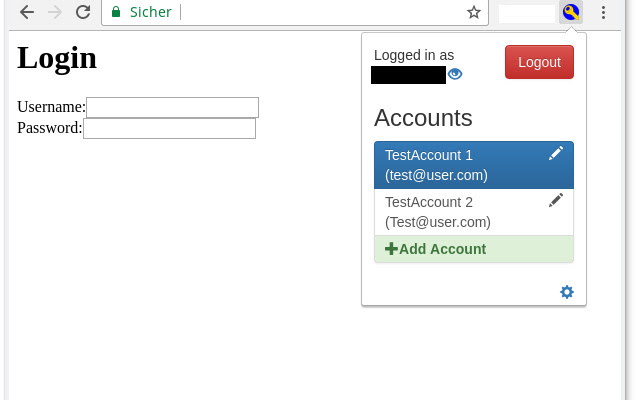Image resolution: width=640 pixels, height=400 pixels.
Task: Click the browser back arrow
Action: pos(27,12)
